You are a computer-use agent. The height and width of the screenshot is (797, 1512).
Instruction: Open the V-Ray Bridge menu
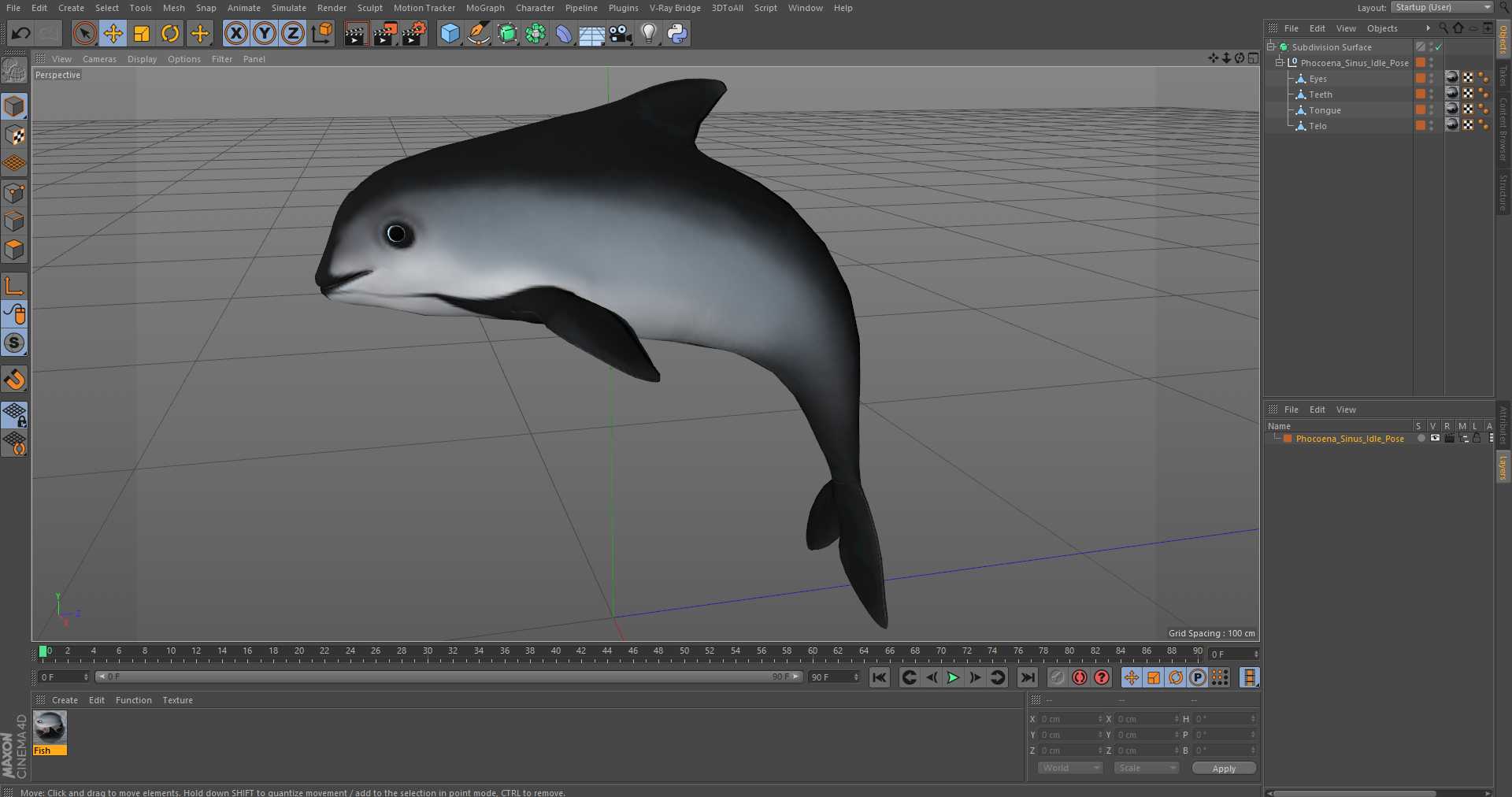[x=675, y=8]
